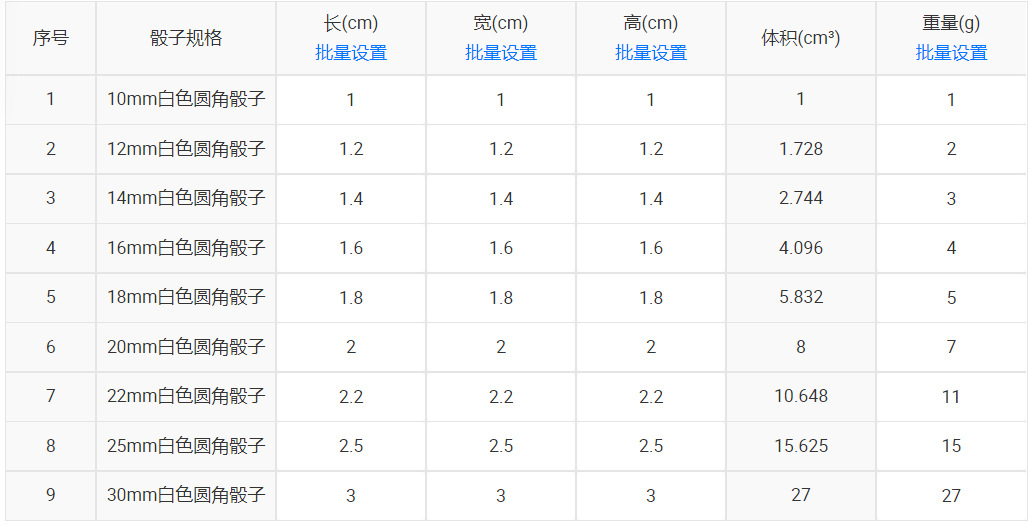This screenshot has width=1032, height=528.
Task: Select the 30mm白色圆角骰子 spec cell
Action: [x=186, y=495]
